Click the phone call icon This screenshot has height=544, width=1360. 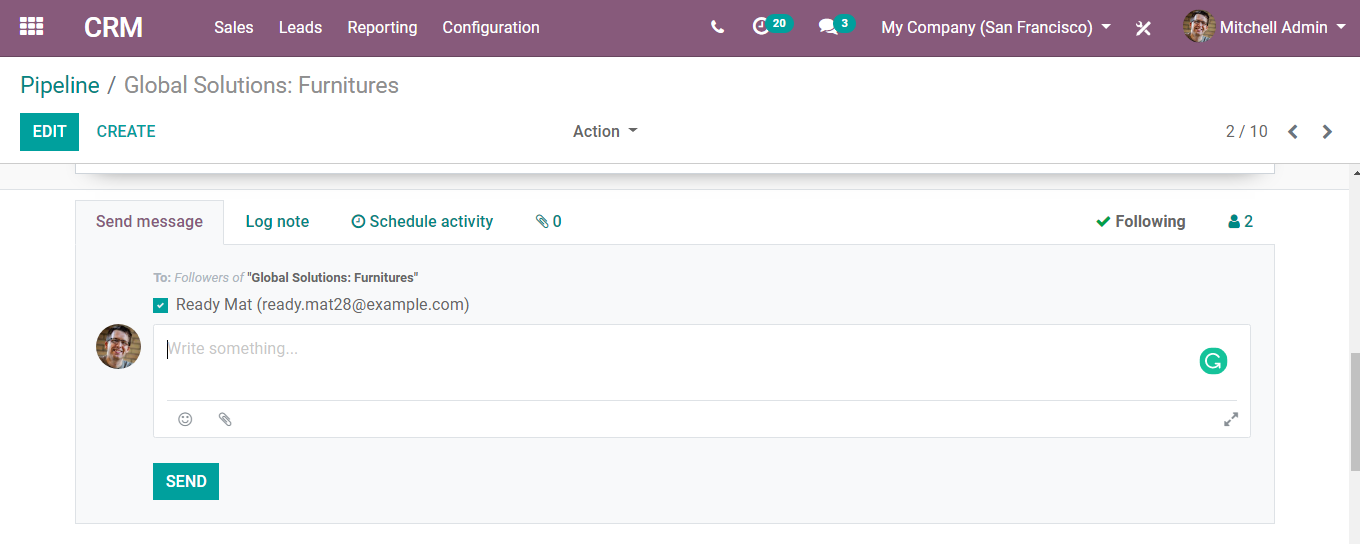click(717, 27)
